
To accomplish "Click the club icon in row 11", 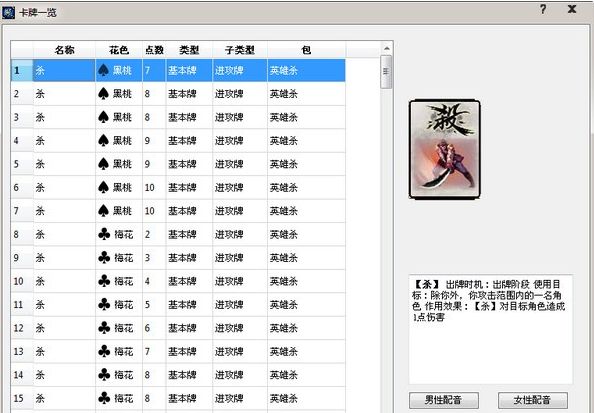I will click(x=104, y=305).
